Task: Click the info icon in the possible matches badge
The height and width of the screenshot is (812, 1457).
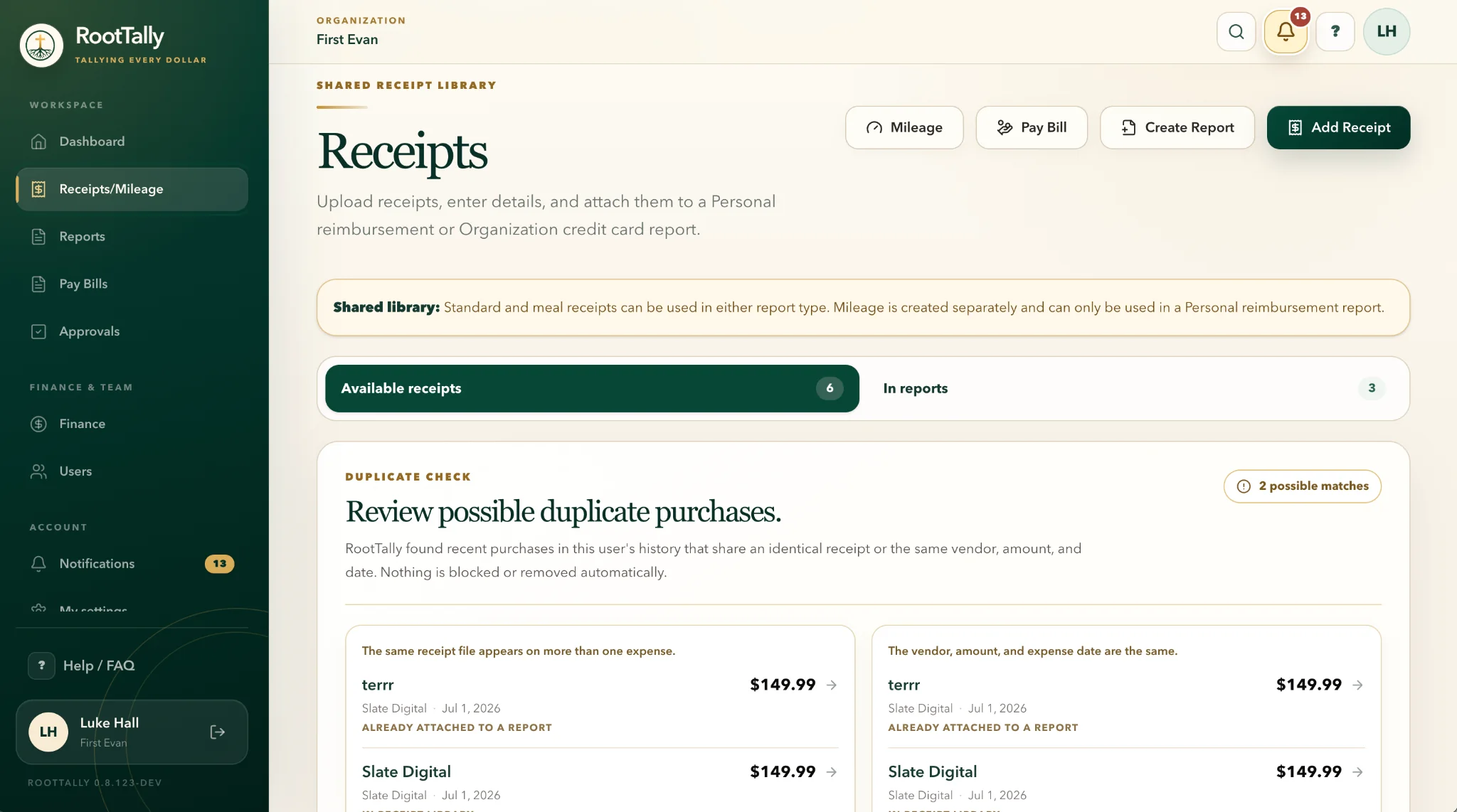Action: pyautogui.click(x=1244, y=486)
